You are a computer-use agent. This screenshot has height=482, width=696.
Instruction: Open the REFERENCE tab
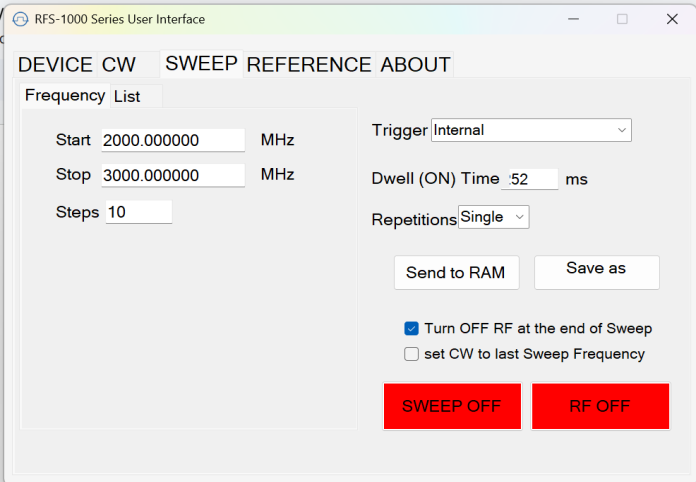309,65
